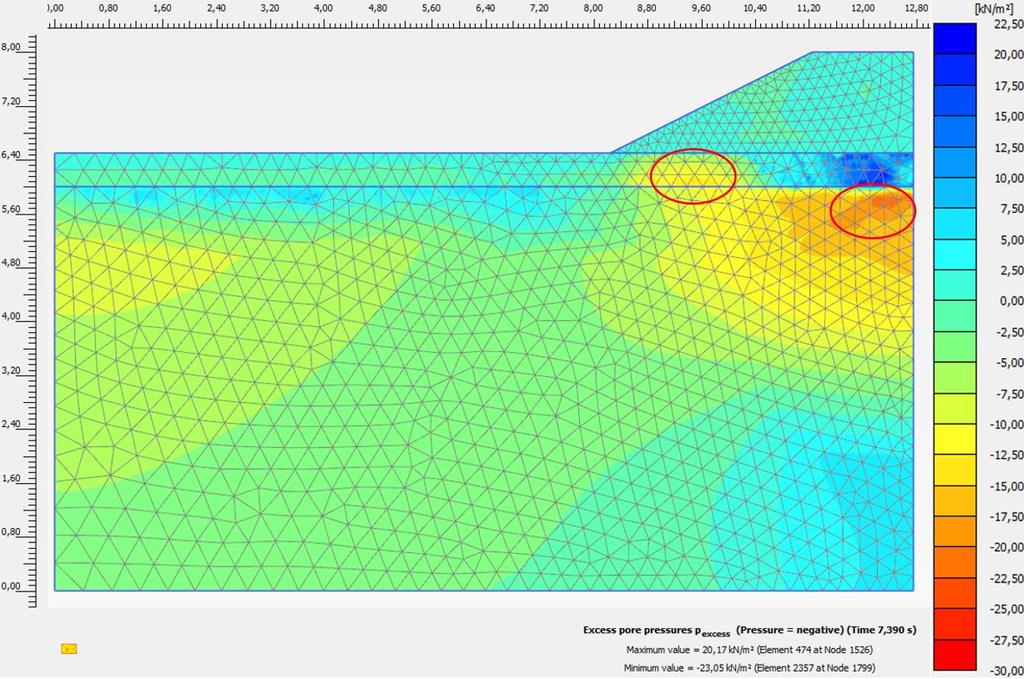Click the 0,00 mark on vertical ruler

click(x=10, y=586)
